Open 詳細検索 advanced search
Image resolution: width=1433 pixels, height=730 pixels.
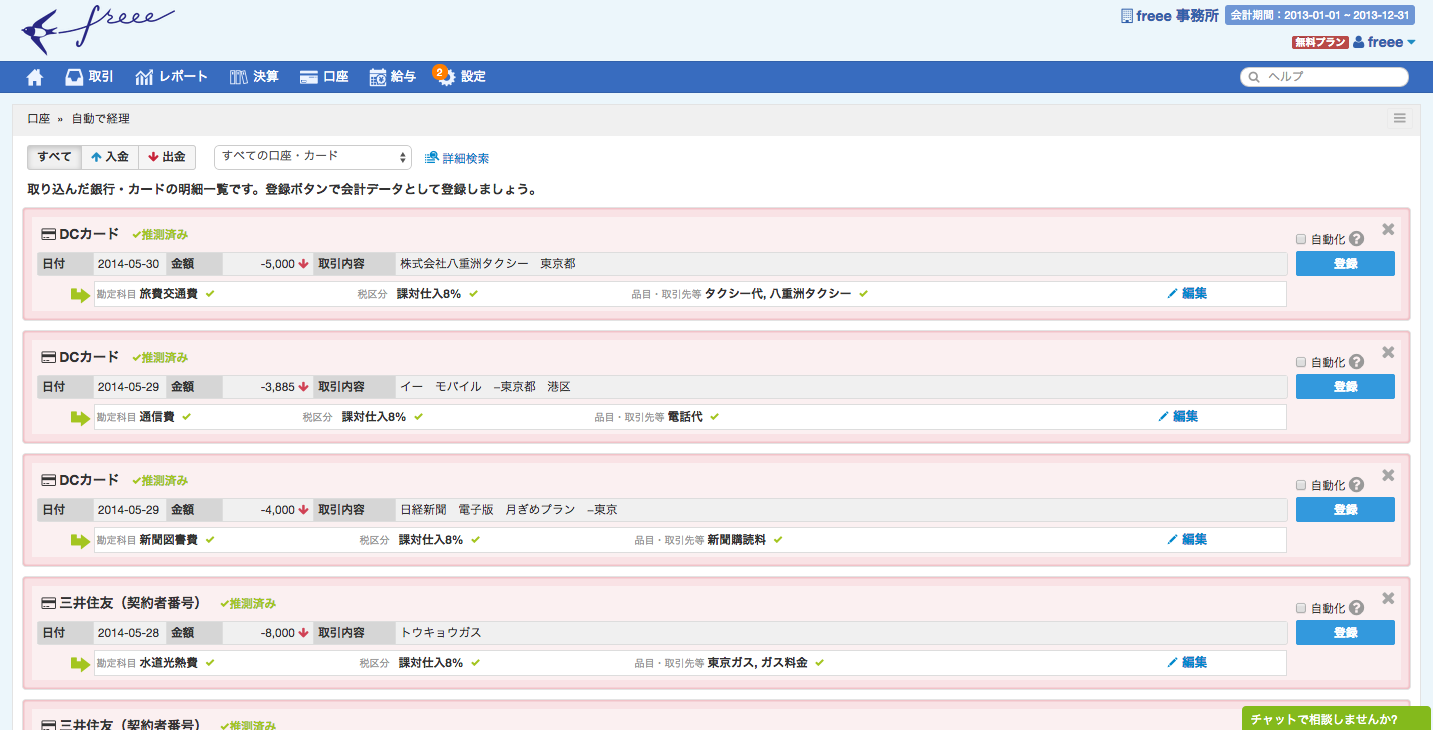[x=457, y=158]
